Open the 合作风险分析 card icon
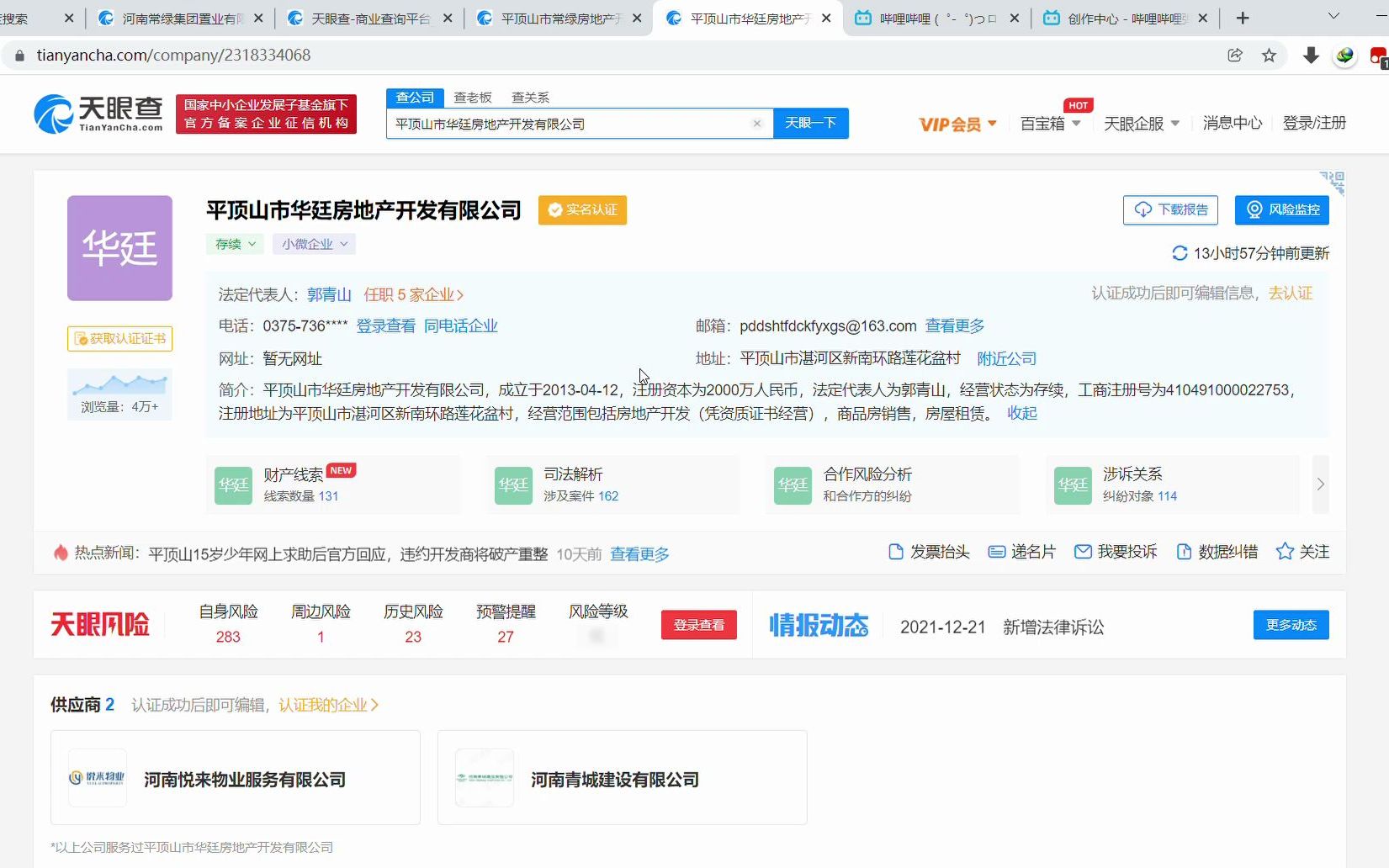The image size is (1389, 868). (x=793, y=485)
